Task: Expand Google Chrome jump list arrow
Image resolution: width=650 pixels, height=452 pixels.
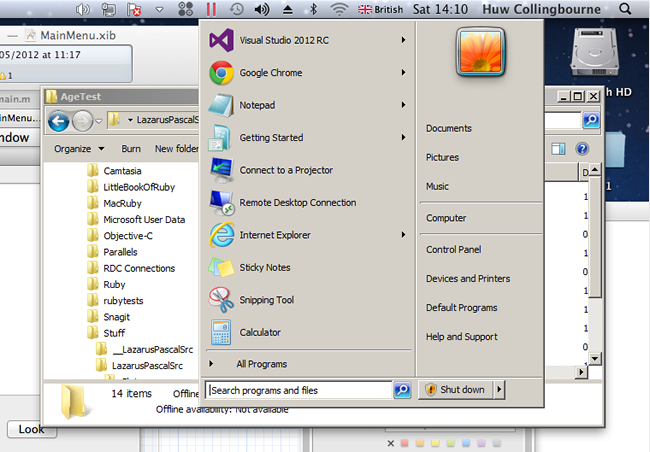Action: 403,73
